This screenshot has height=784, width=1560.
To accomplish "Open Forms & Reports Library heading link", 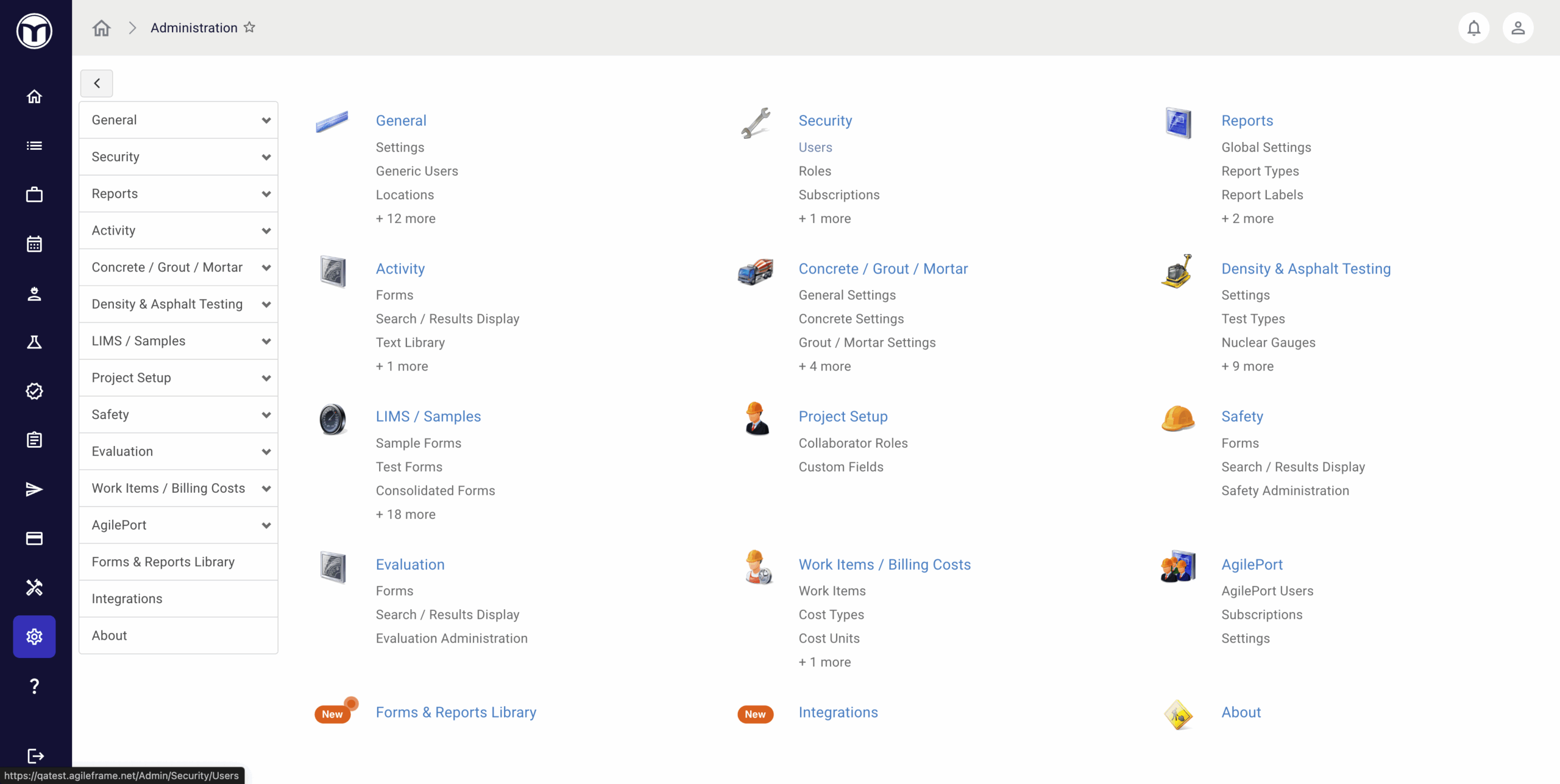I will pos(455,712).
